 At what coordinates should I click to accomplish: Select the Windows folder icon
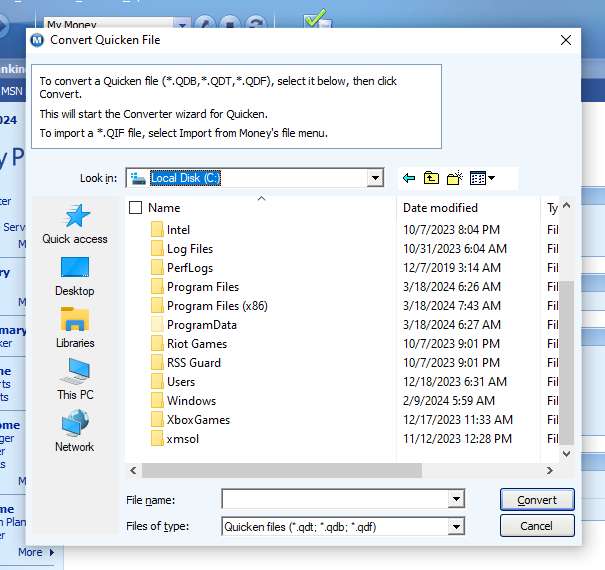(157, 401)
